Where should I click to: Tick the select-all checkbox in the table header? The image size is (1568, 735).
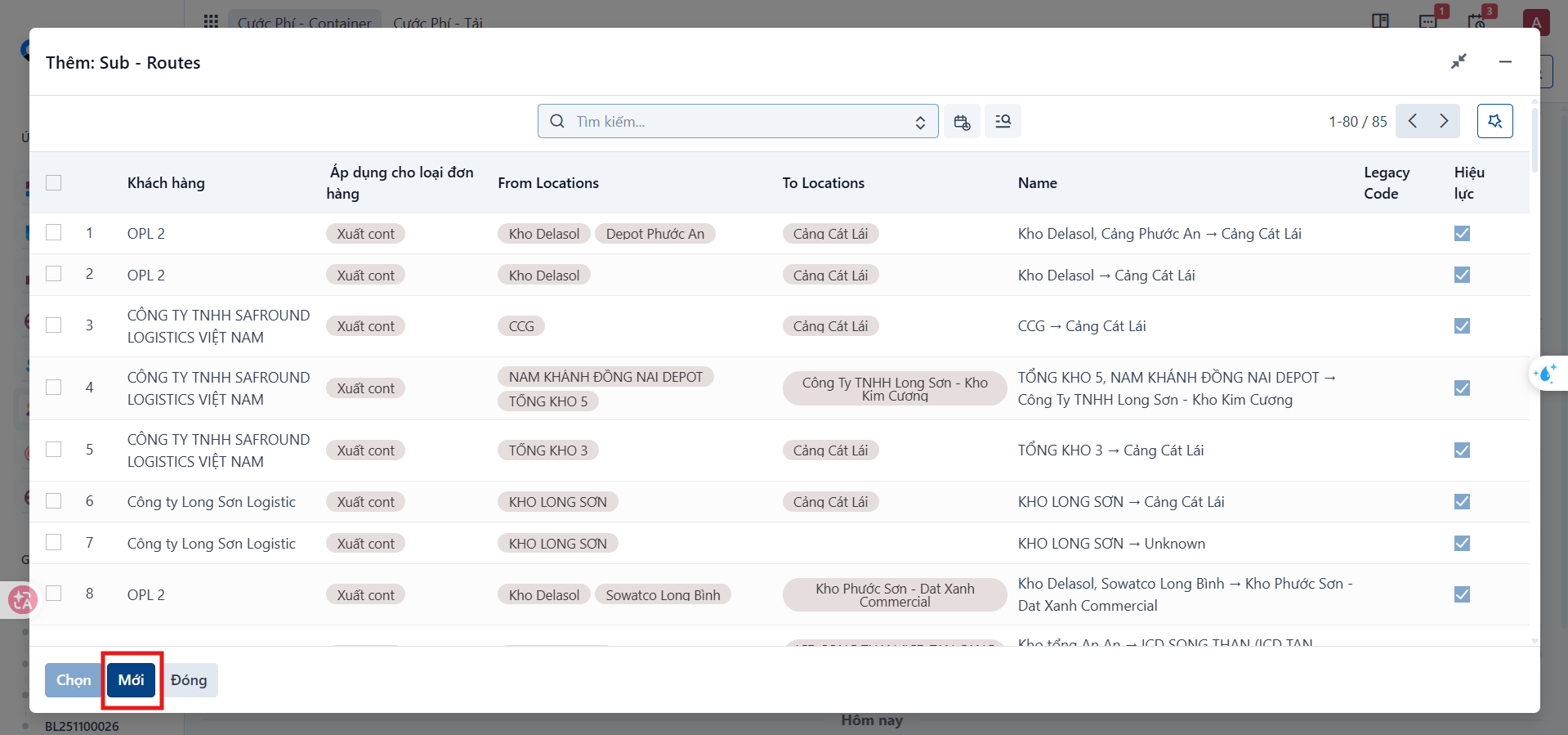coord(54,182)
